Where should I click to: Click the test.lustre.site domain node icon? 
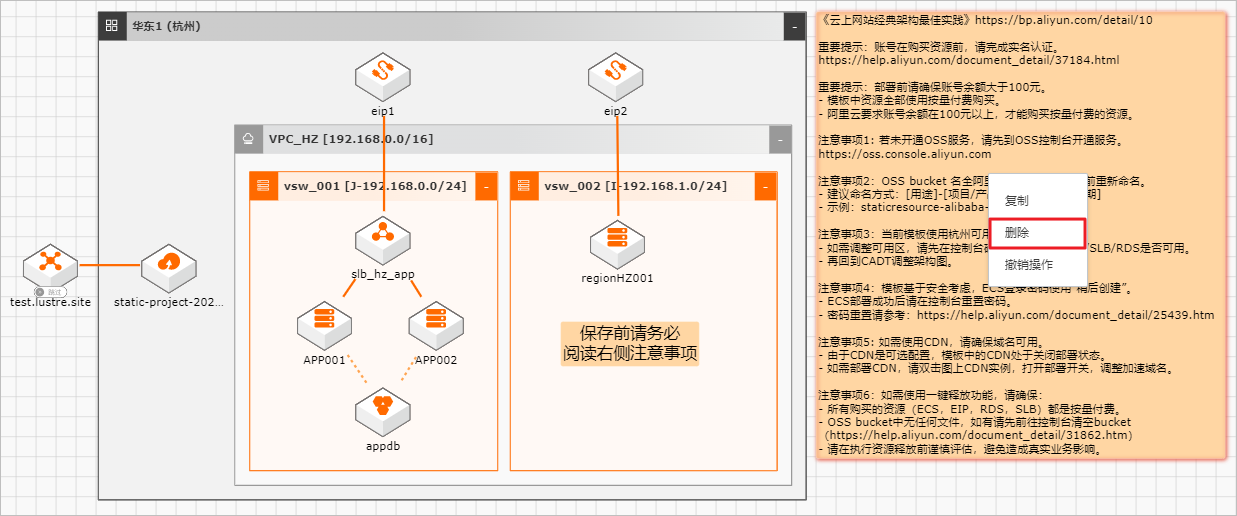tap(50, 266)
